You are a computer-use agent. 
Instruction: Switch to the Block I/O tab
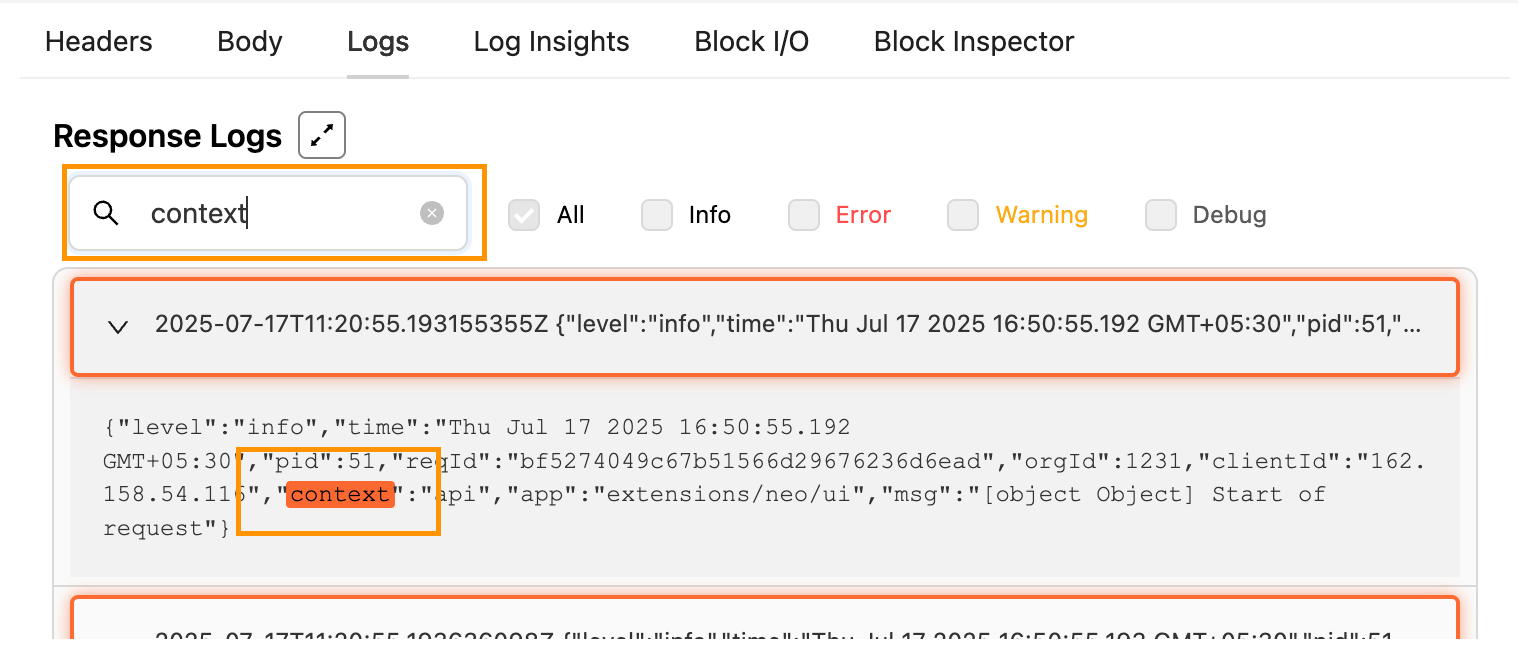click(752, 42)
